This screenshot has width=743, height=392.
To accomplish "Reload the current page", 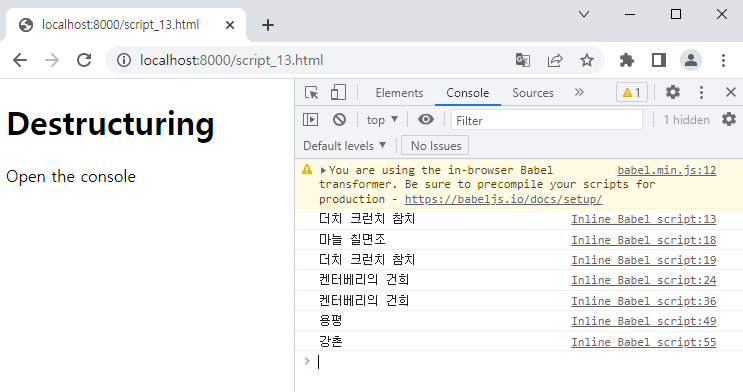I will pos(84,60).
